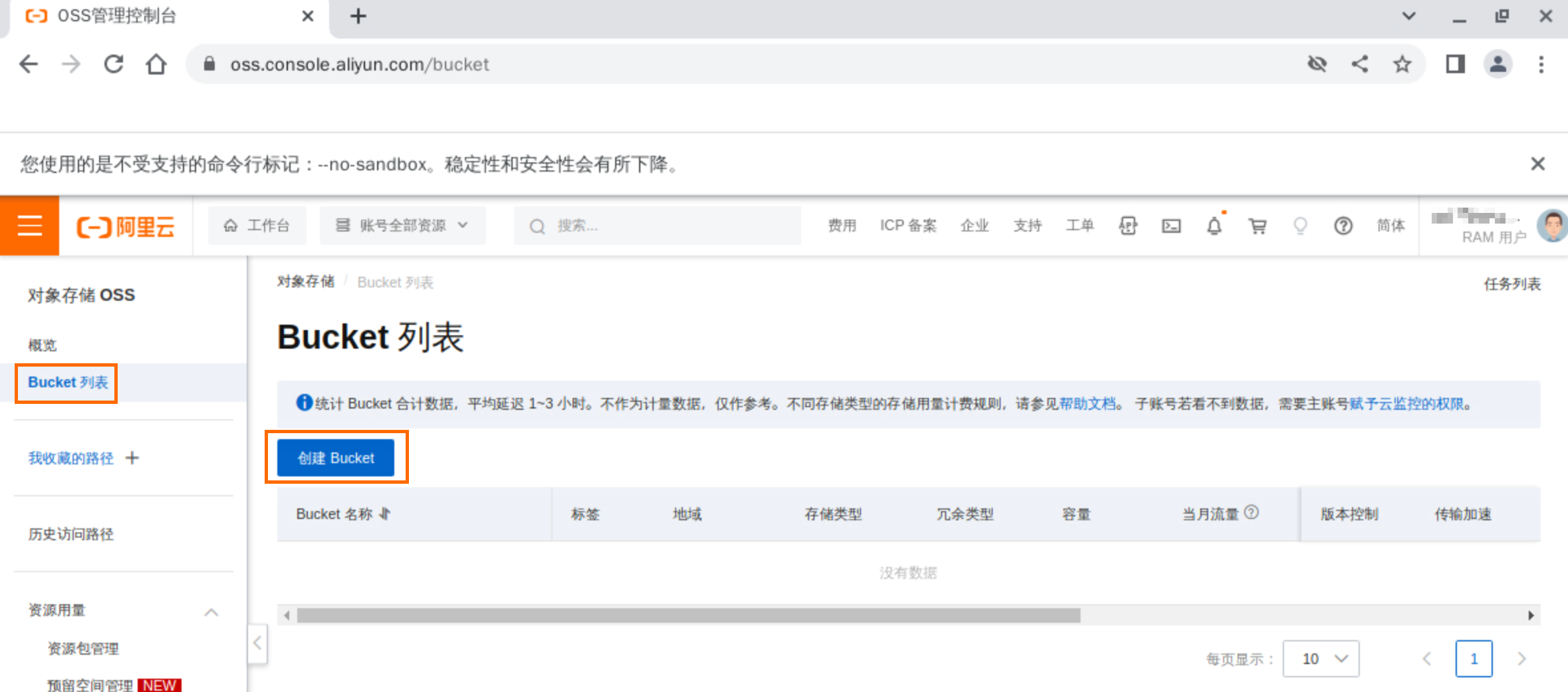The height and width of the screenshot is (692, 1568).
Task: Open notifications bell icon
Action: 1214,226
